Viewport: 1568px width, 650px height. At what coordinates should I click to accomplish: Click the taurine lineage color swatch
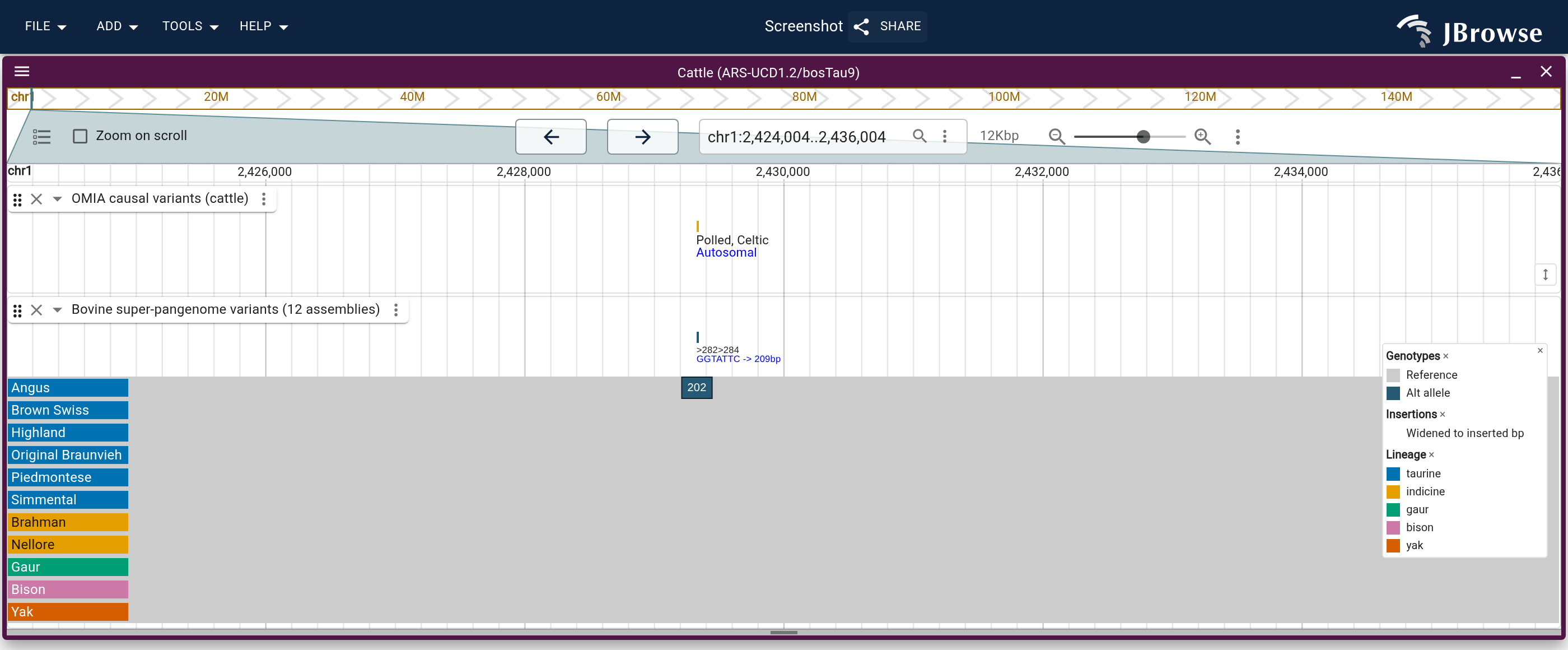tap(1393, 474)
